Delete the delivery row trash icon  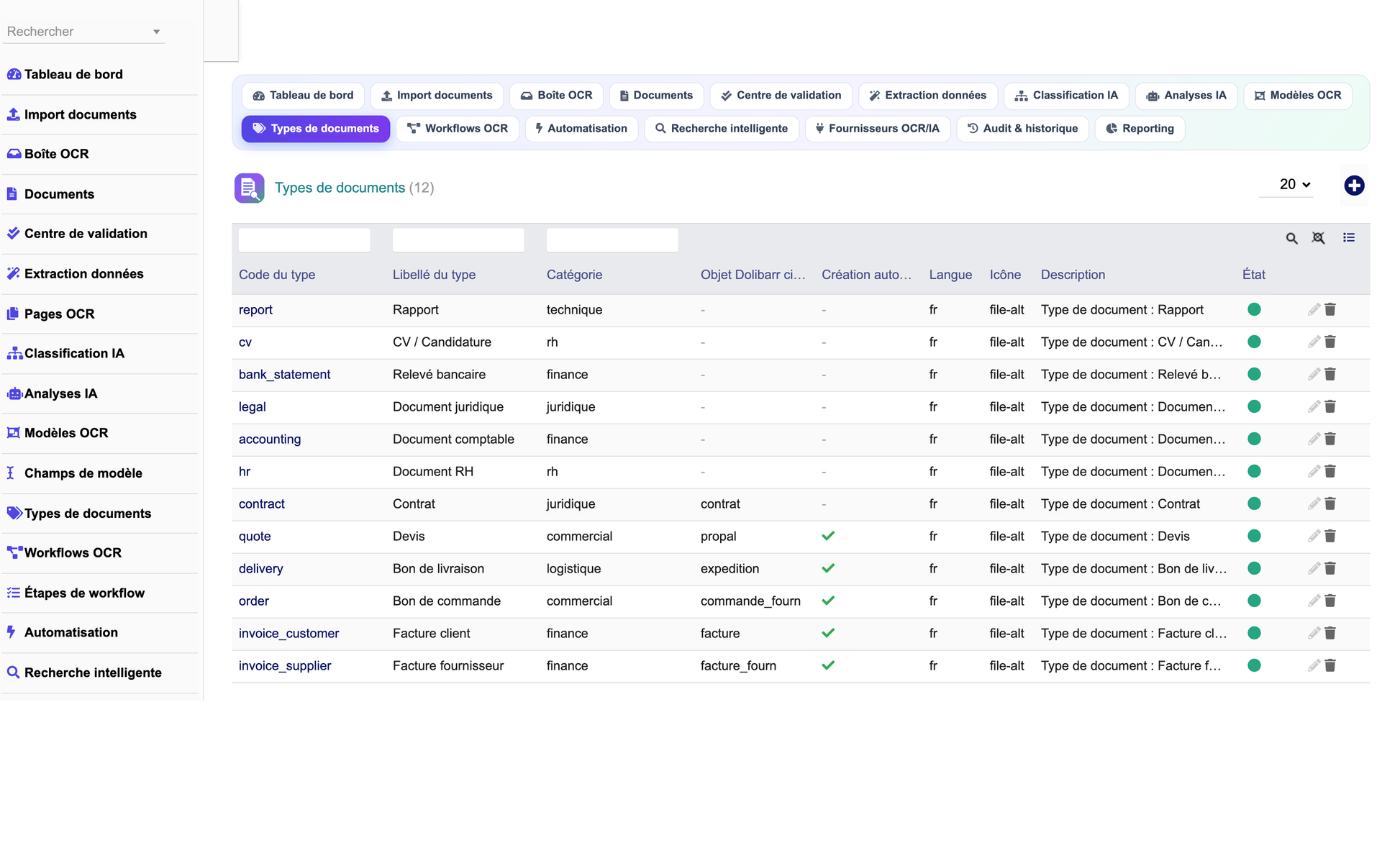[1330, 568]
